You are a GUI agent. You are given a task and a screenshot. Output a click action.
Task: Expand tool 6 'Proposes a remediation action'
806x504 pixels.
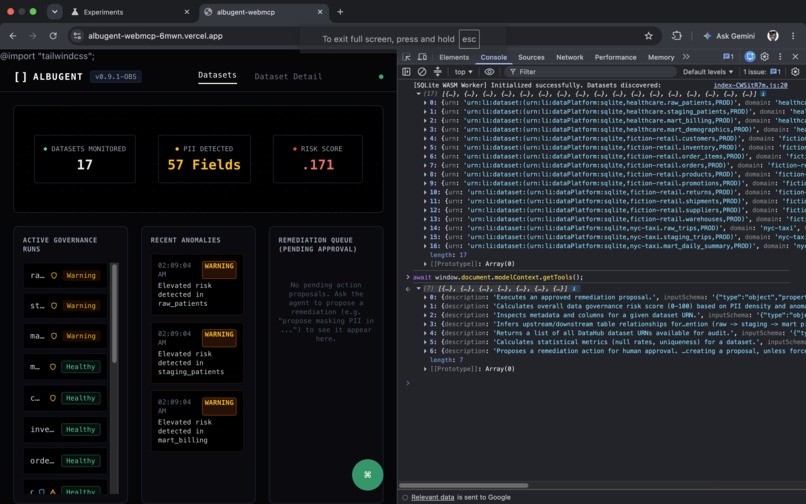(x=425, y=351)
